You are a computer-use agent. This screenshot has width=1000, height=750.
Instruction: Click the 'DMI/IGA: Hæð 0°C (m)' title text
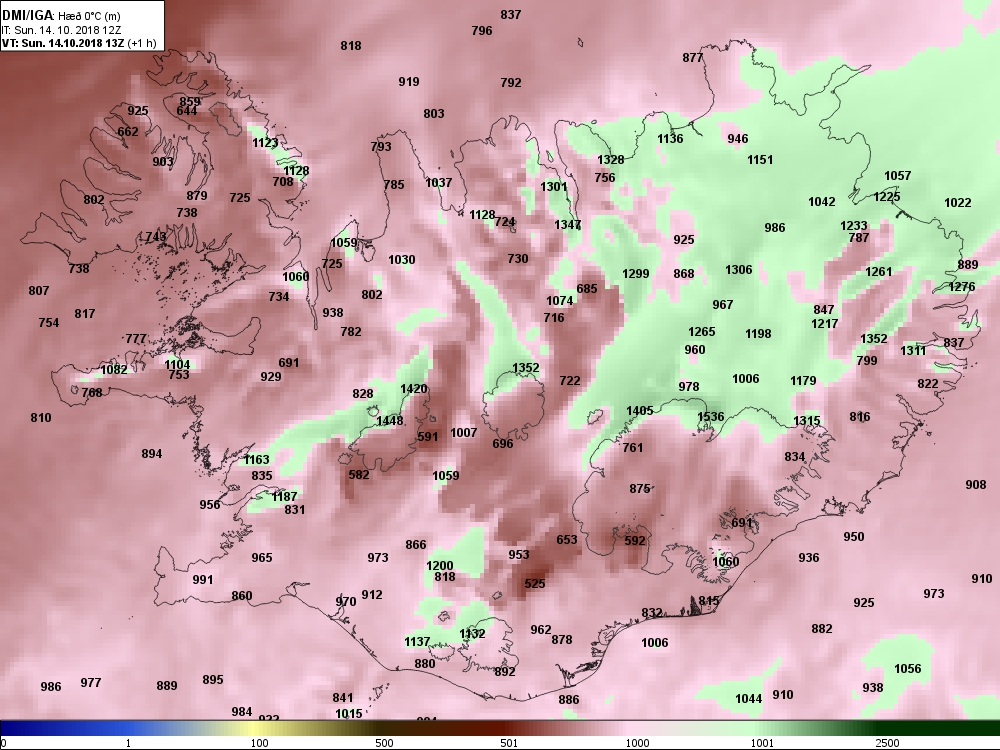click(61, 16)
